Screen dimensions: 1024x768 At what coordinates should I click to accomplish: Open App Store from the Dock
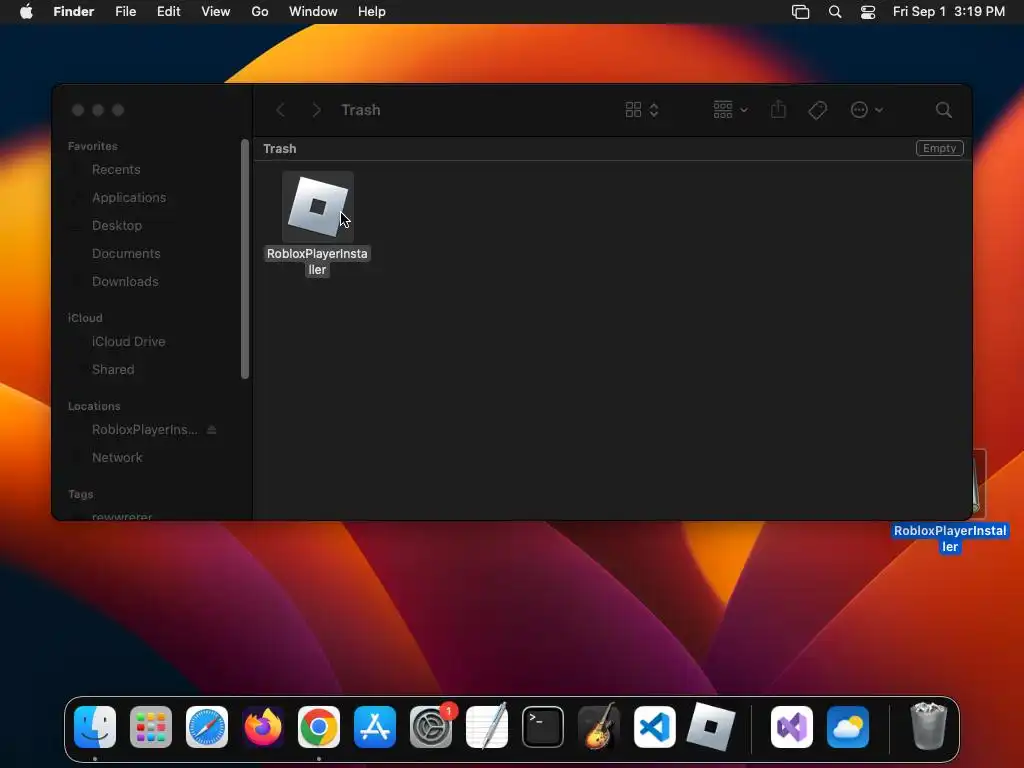(x=375, y=727)
